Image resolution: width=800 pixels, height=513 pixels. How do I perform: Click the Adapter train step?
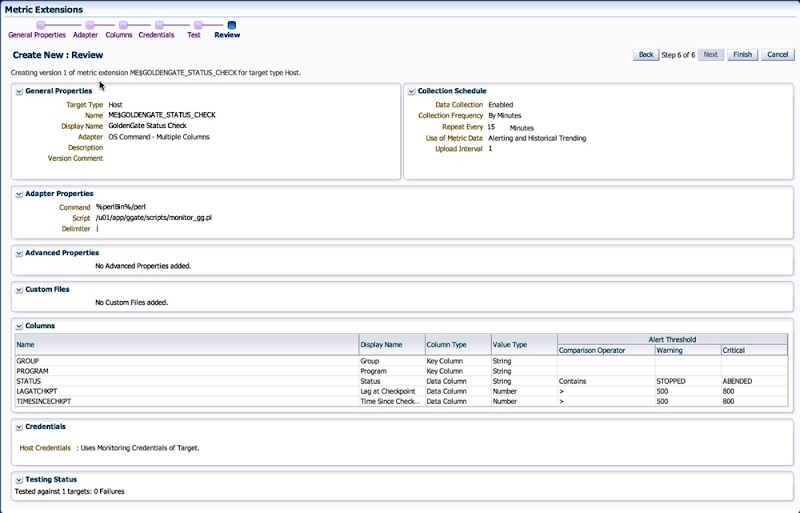pyautogui.click(x=85, y=34)
